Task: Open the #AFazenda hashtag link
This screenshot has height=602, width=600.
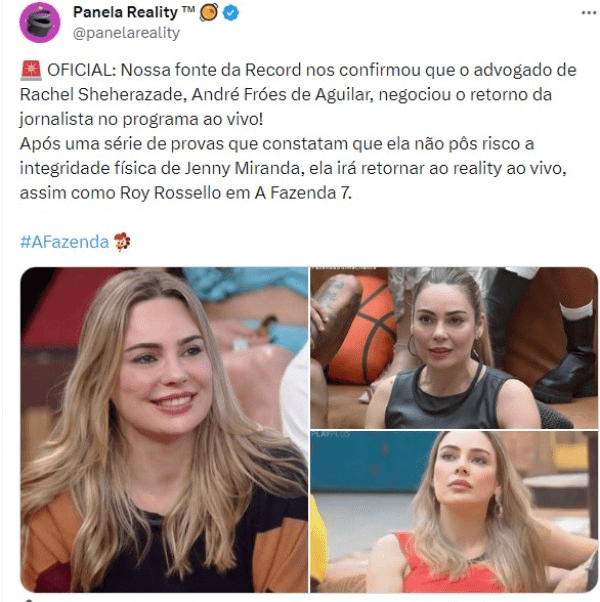Action: click(64, 242)
